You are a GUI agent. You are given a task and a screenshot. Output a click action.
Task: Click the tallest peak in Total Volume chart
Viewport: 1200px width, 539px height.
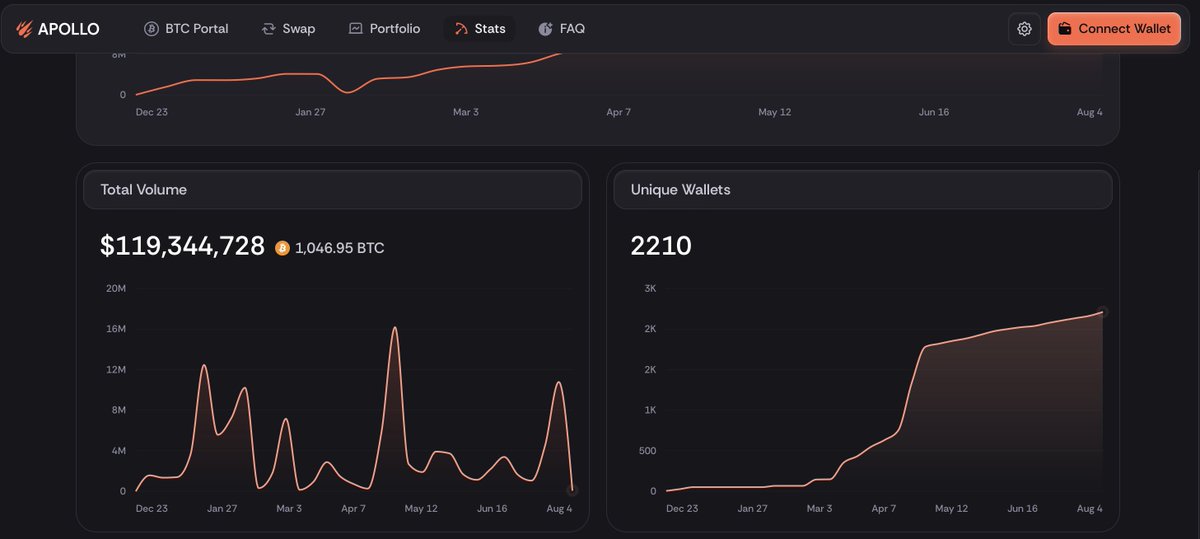(x=395, y=328)
